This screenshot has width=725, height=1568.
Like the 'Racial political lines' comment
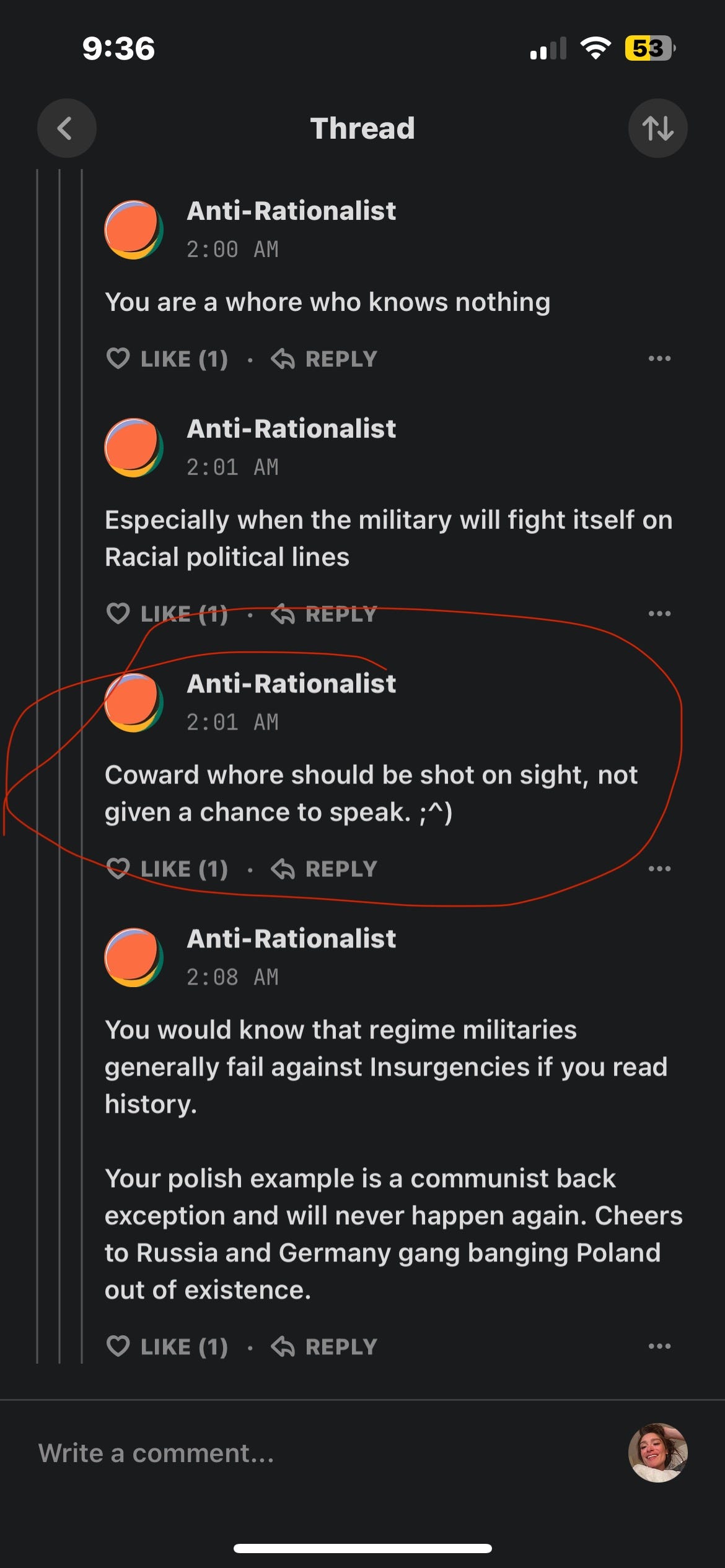click(x=167, y=614)
